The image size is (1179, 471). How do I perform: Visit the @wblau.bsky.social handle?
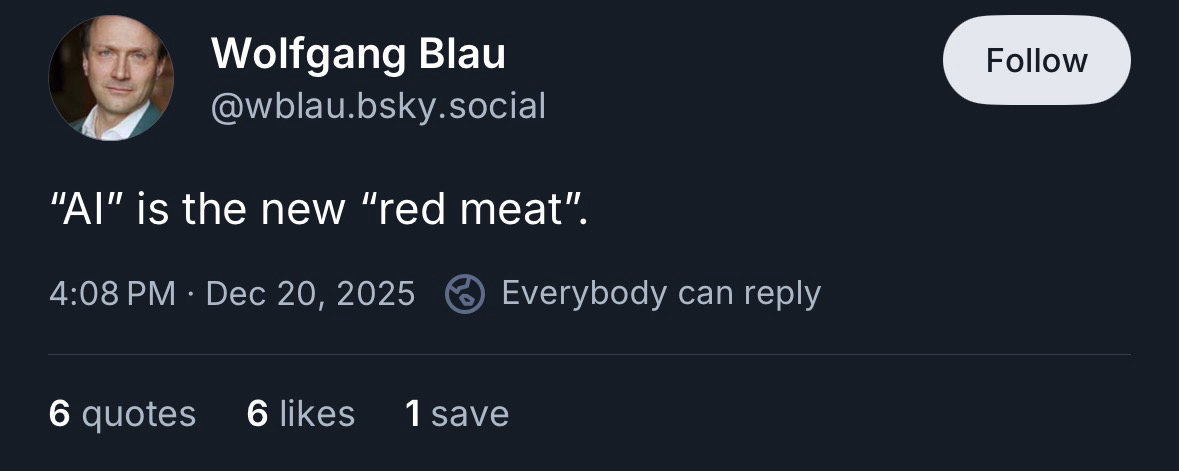point(378,104)
